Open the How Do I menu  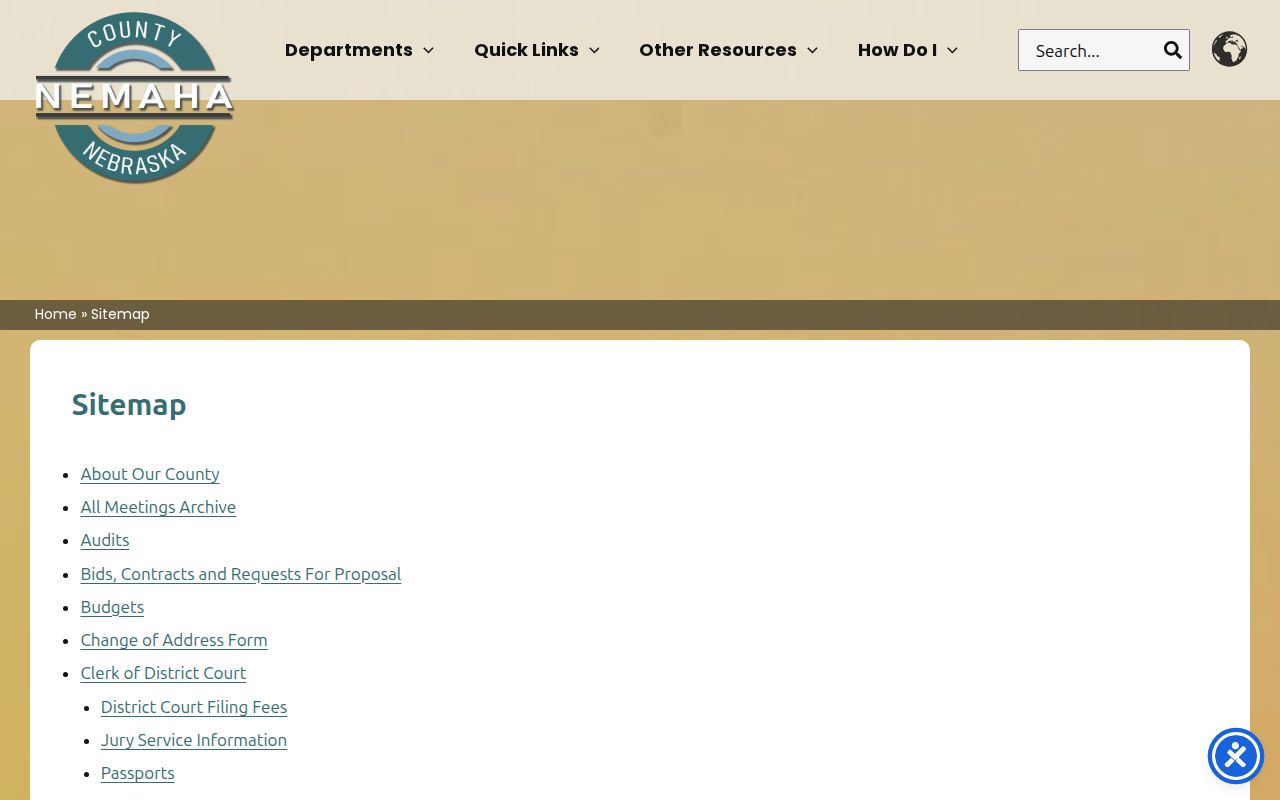897,50
